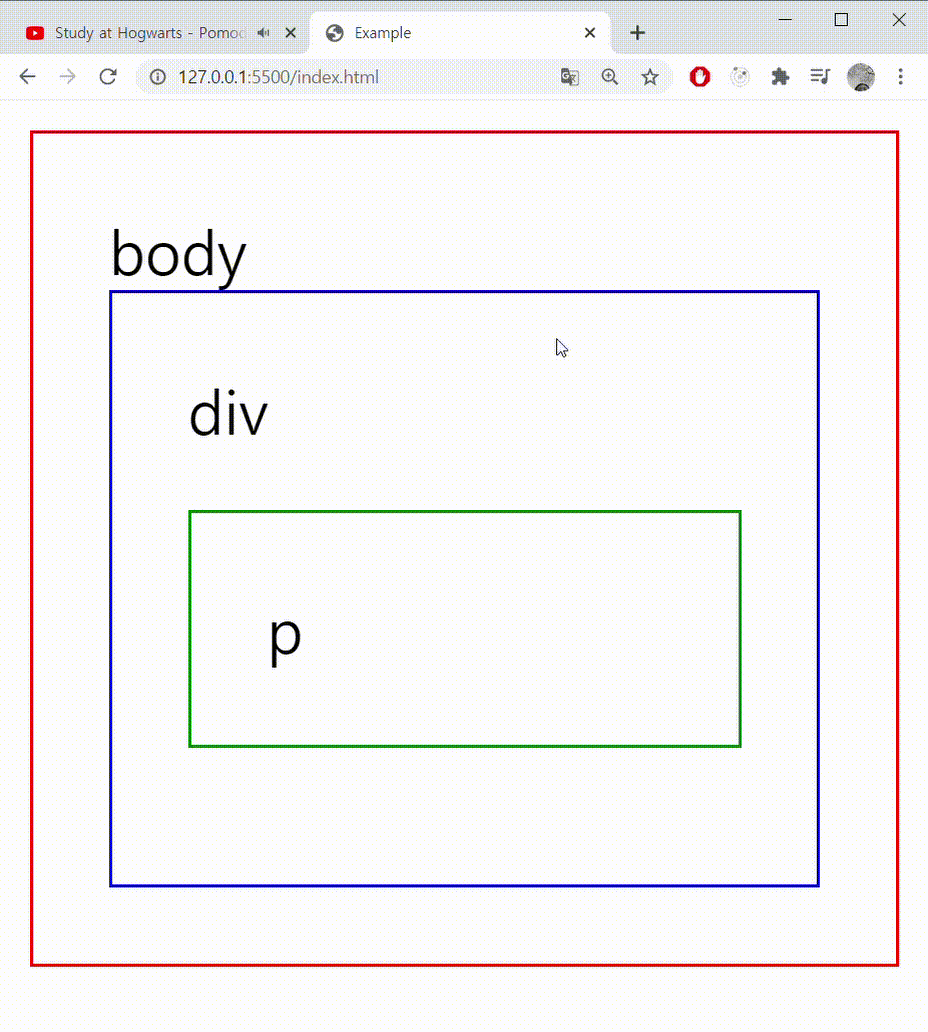Viewport: 928px width, 1032px height.
Task: Open the Google Translate page icon
Action: tap(570, 77)
